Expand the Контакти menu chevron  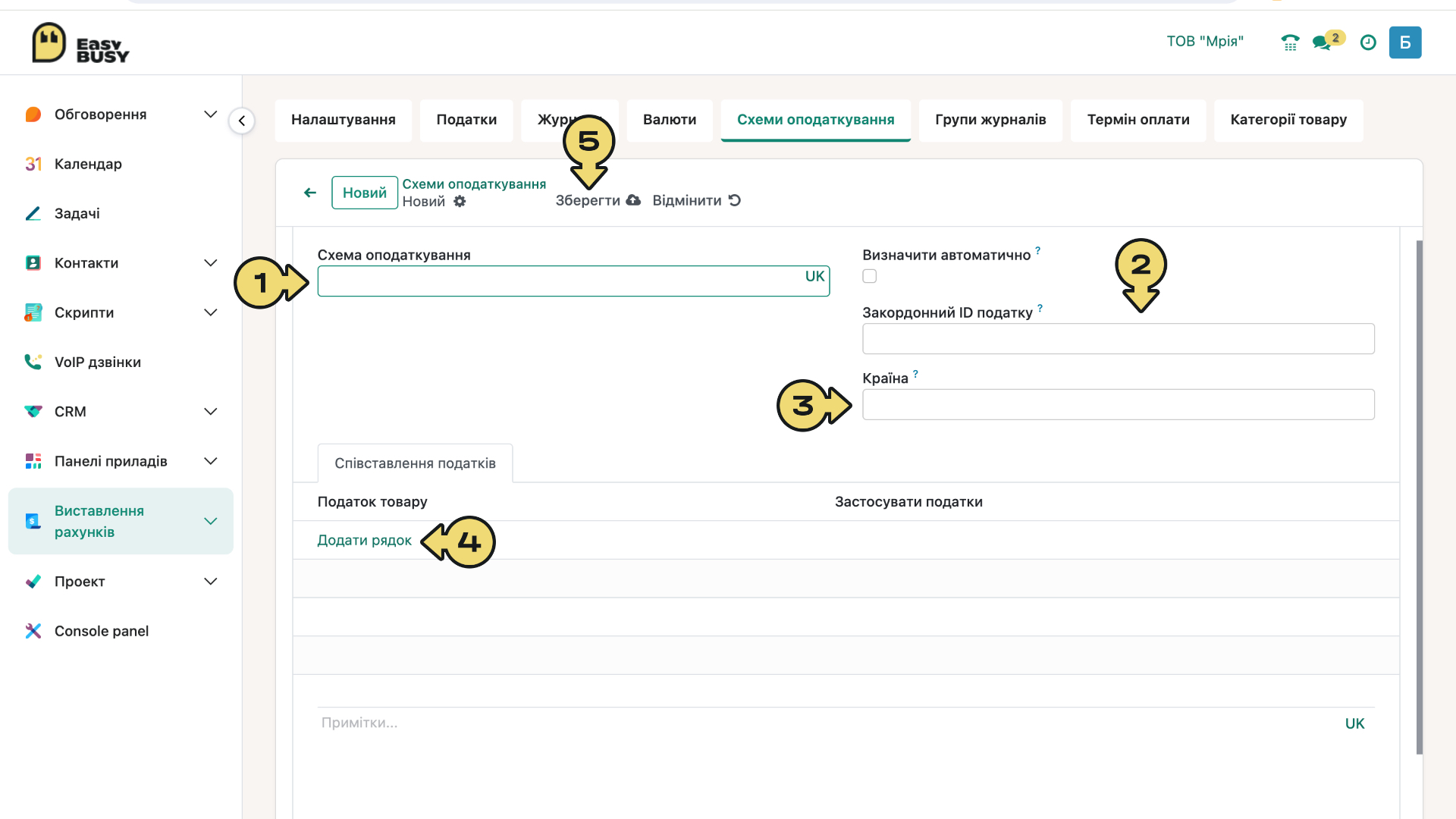pos(211,263)
